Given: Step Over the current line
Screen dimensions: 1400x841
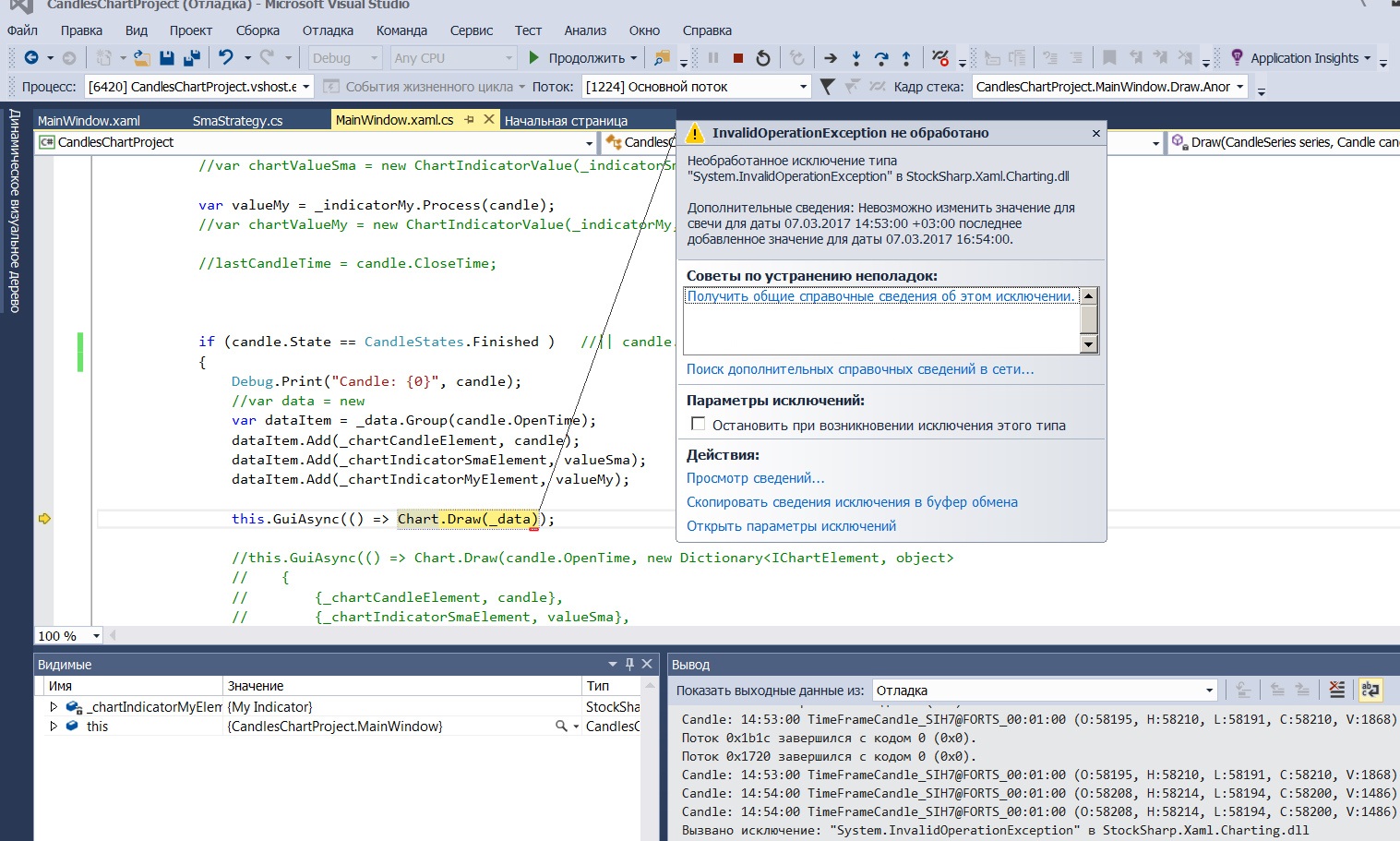Looking at the screenshot, I should pos(881,58).
